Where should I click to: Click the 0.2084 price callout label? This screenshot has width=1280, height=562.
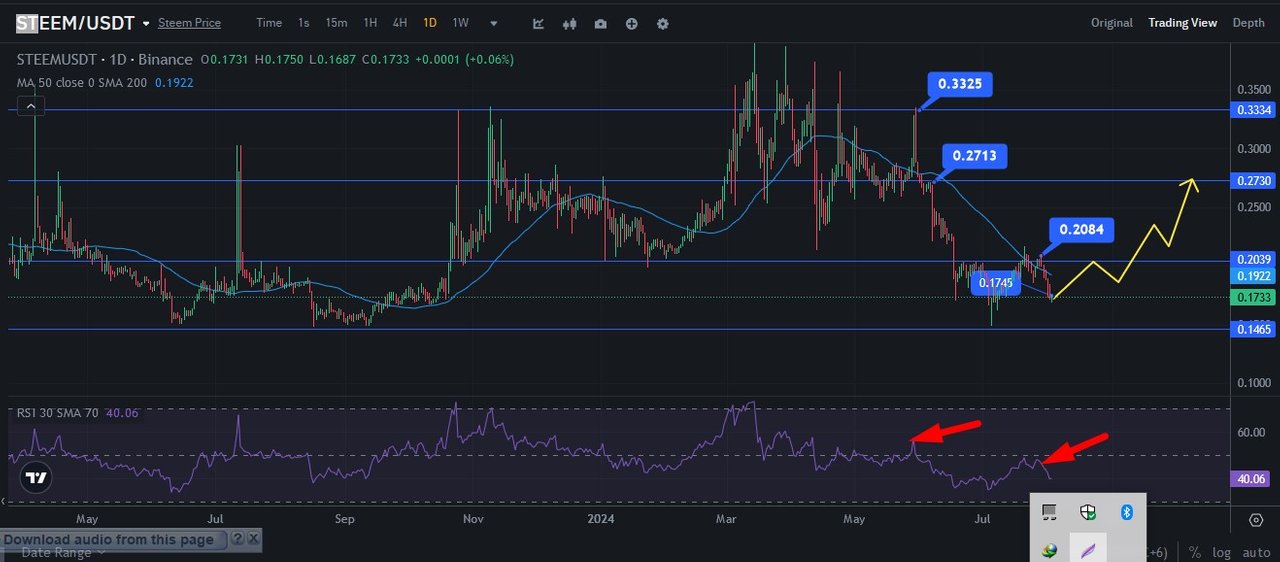(x=1081, y=231)
